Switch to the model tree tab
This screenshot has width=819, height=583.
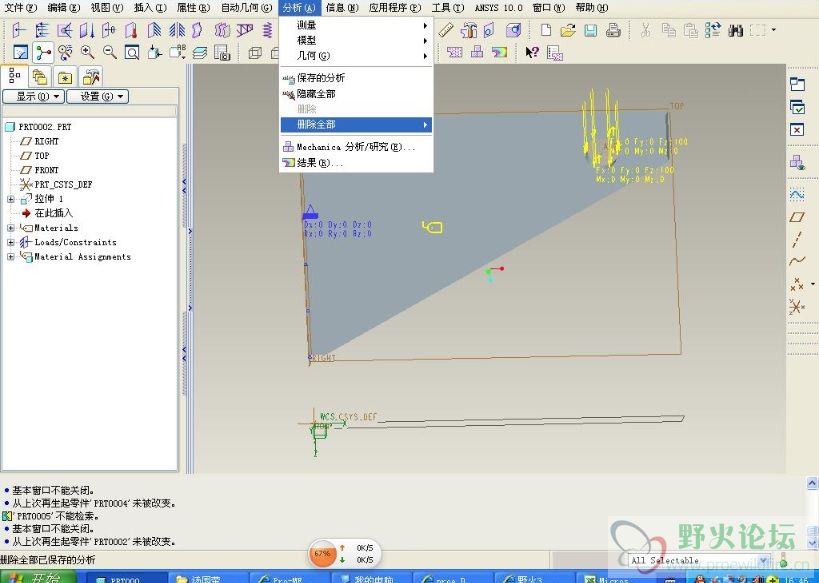[16, 76]
